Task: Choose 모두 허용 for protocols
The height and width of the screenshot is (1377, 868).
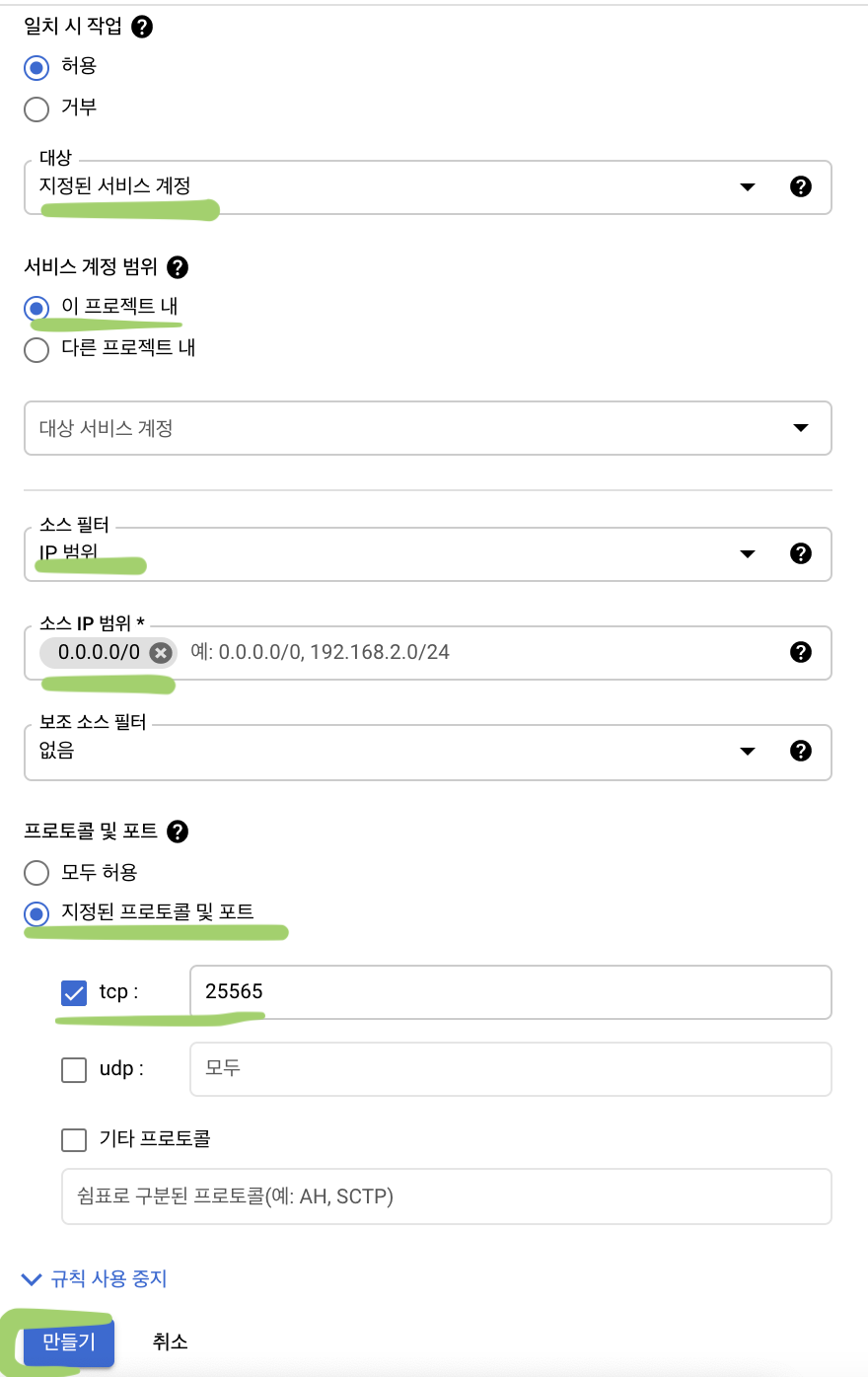Action: click(x=36, y=873)
